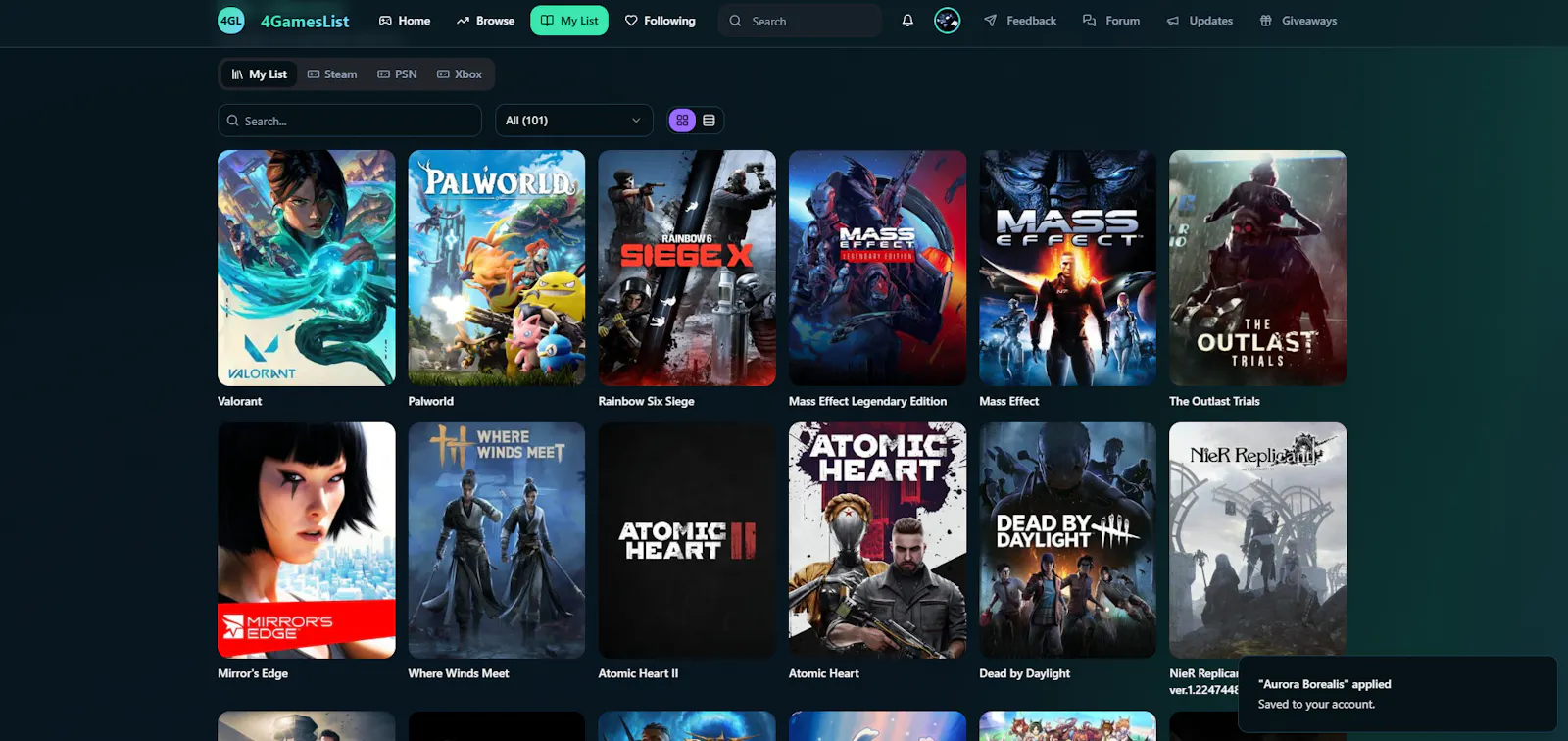Screen dimensions: 1568x741
Task: Click the "Aurora Borealis" applied notification
Action: [1397, 694]
